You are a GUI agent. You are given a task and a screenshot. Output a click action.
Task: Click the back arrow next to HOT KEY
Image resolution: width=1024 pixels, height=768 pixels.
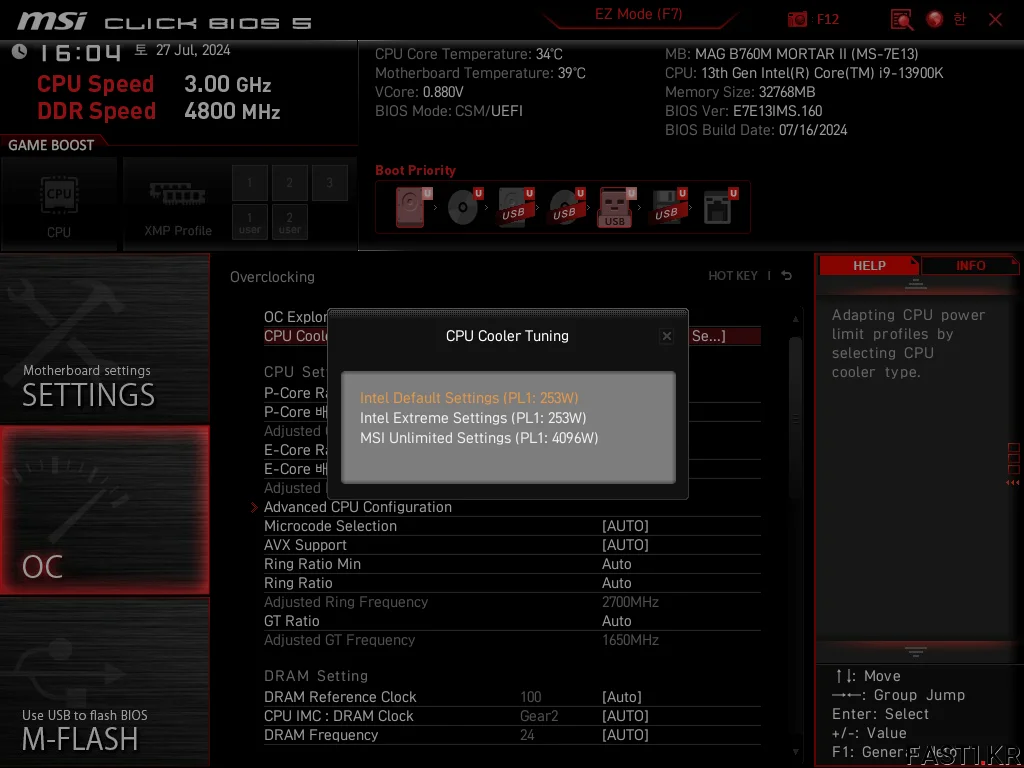pos(786,276)
